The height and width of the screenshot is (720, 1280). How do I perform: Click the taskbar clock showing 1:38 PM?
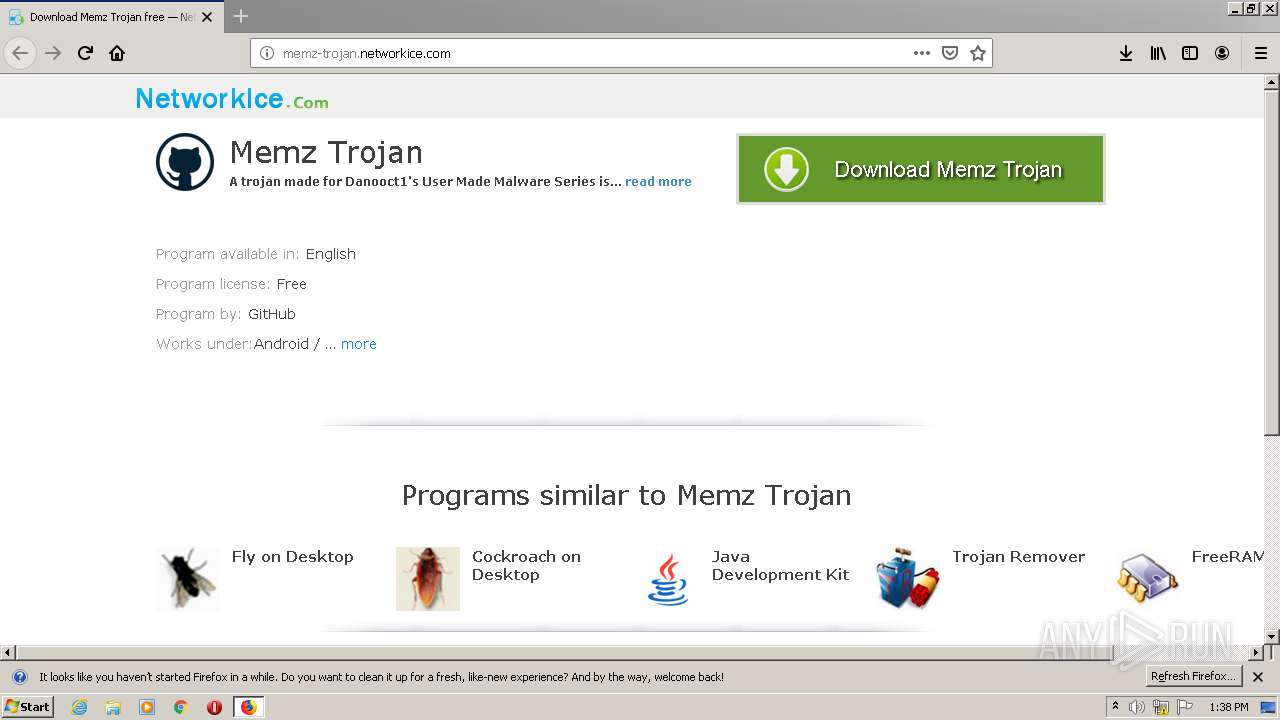pos(1228,707)
